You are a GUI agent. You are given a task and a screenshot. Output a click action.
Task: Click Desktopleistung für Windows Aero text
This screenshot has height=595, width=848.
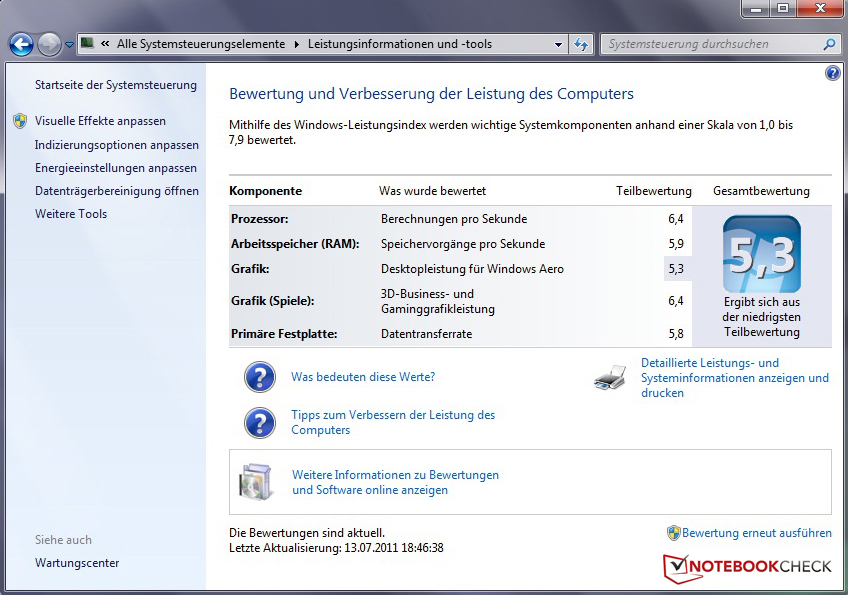point(472,269)
